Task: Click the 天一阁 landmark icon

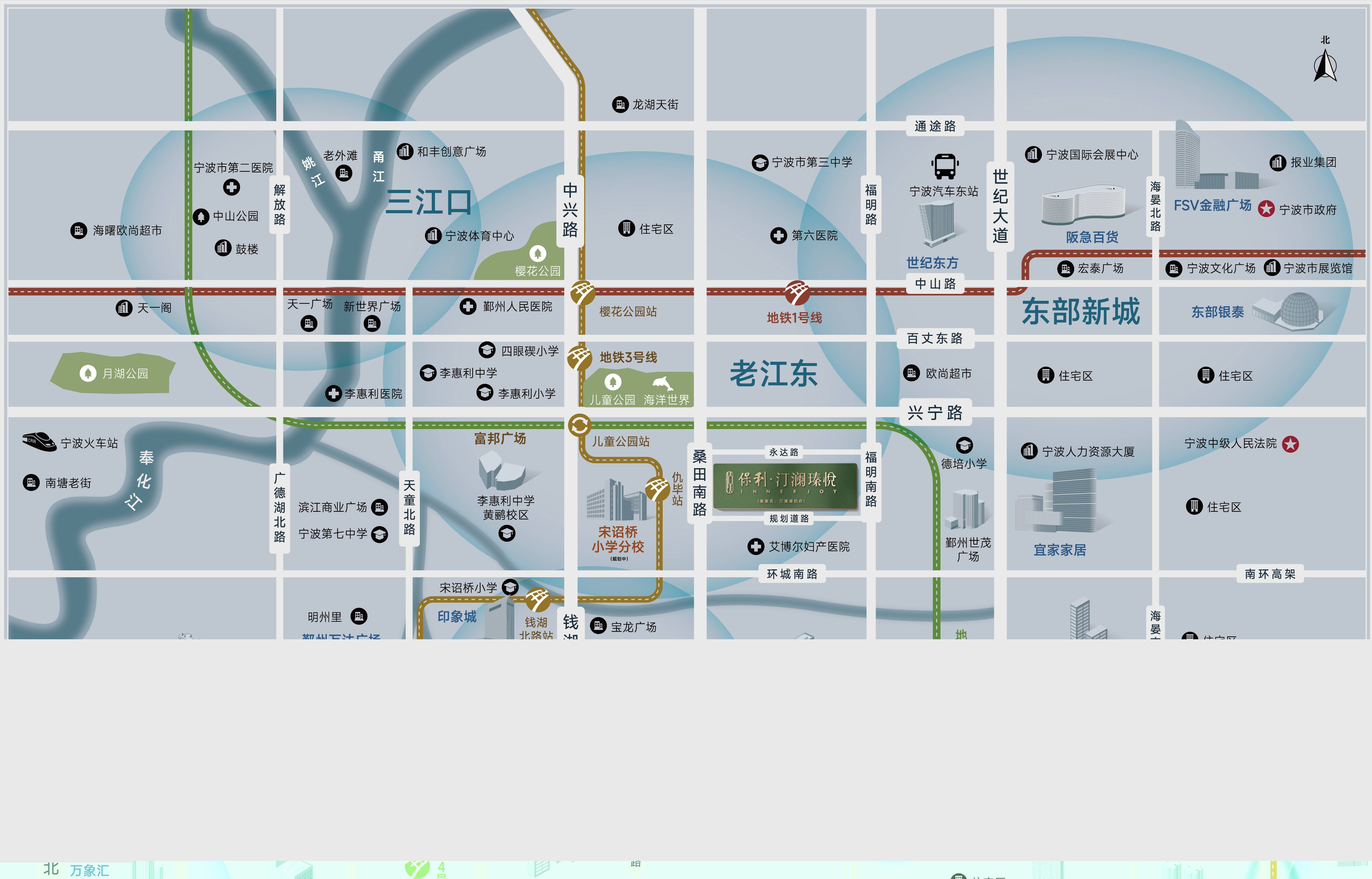Action: tap(124, 308)
